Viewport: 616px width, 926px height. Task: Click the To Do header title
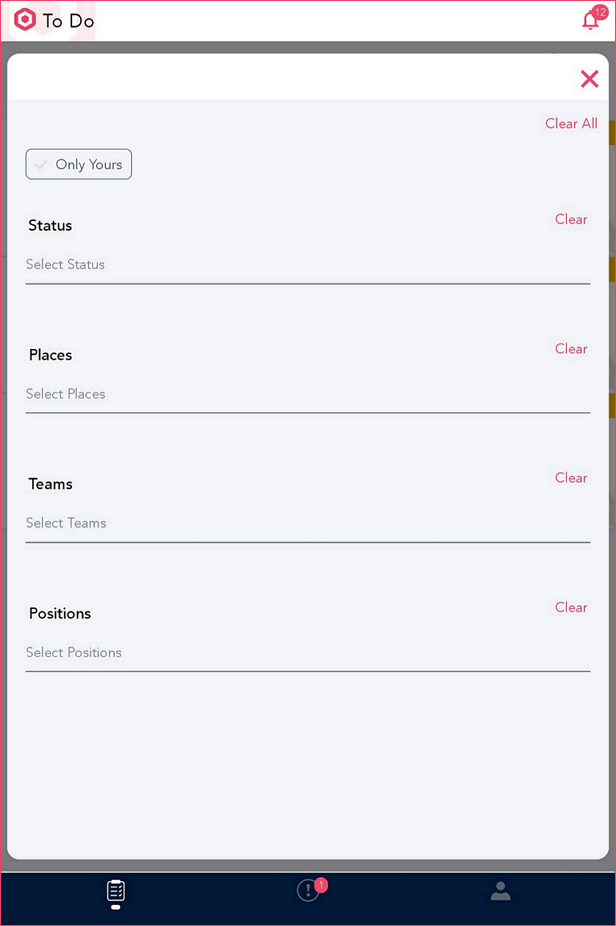click(69, 21)
